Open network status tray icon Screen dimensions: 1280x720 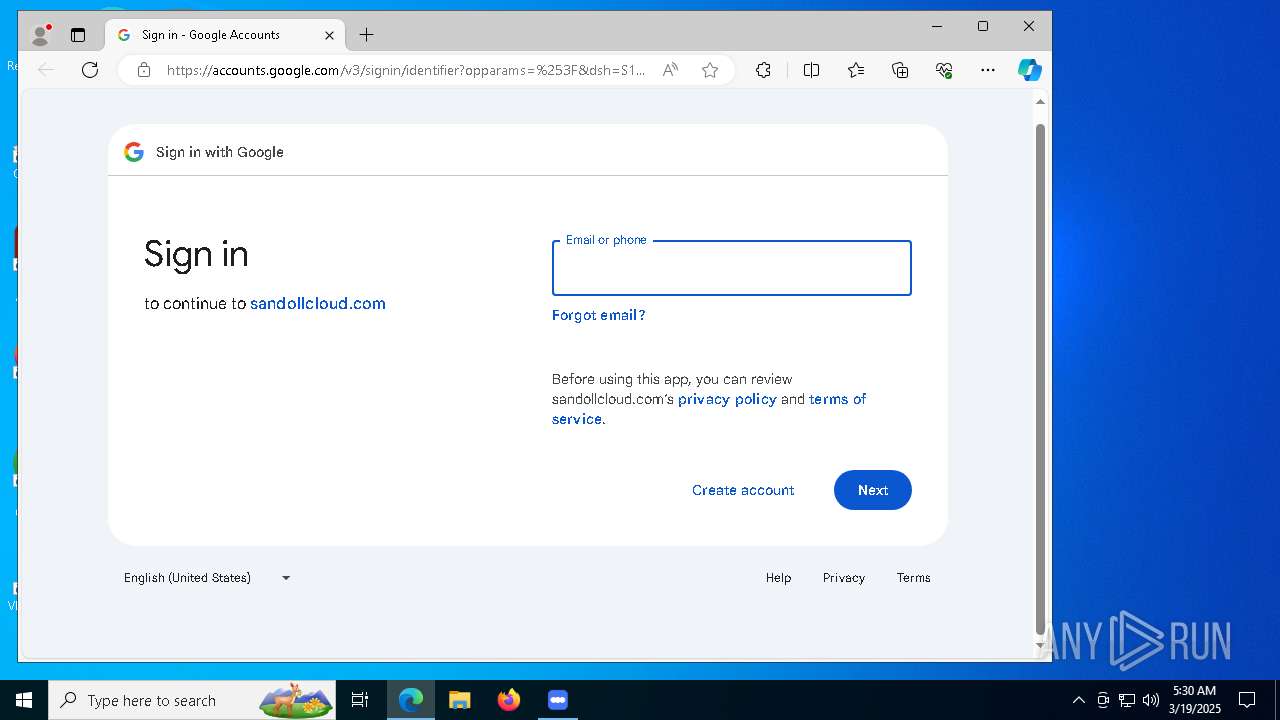point(1127,700)
